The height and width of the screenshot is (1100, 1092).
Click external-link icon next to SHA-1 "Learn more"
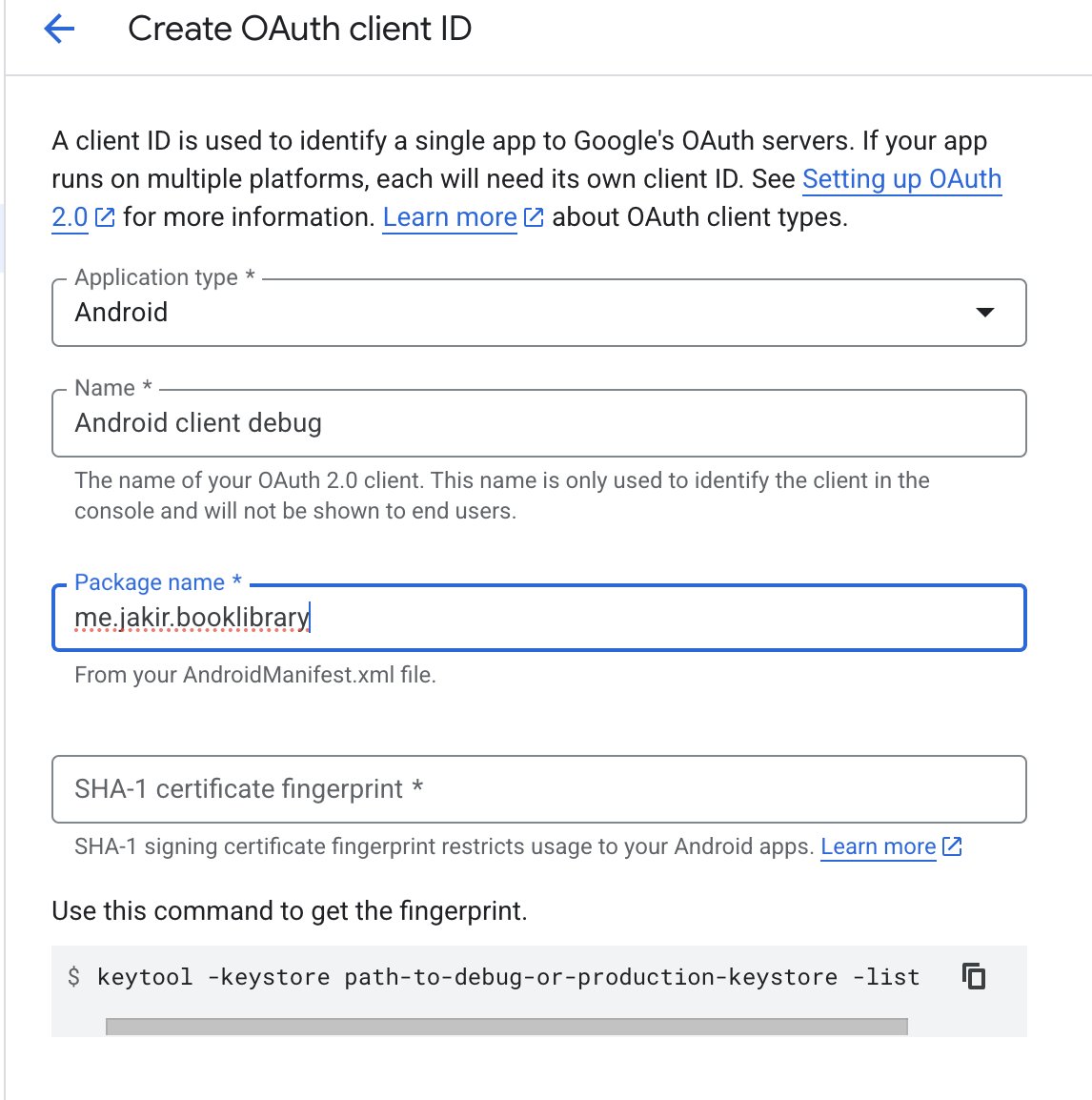point(952,846)
